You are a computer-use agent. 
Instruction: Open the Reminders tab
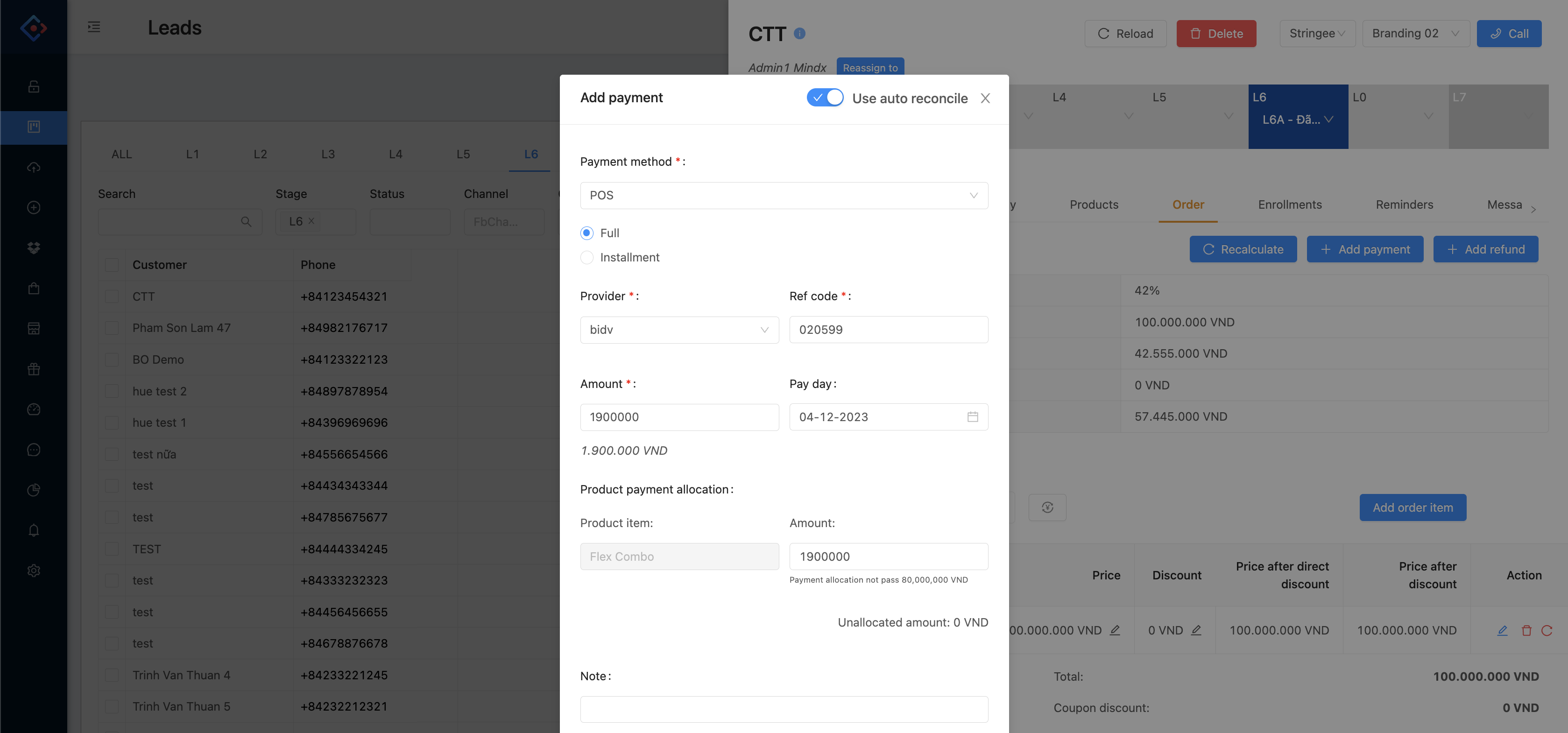tap(1404, 204)
